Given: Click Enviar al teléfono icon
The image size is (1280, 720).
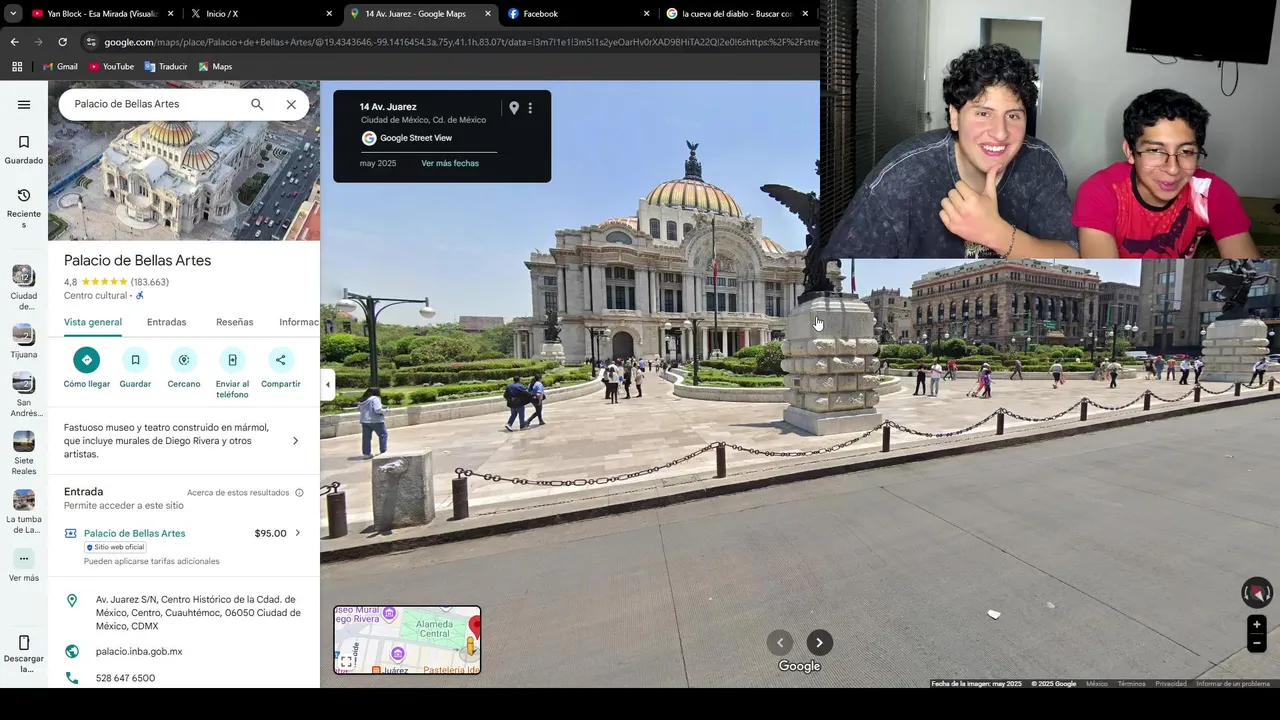Looking at the screenshot, I should 232,360.
